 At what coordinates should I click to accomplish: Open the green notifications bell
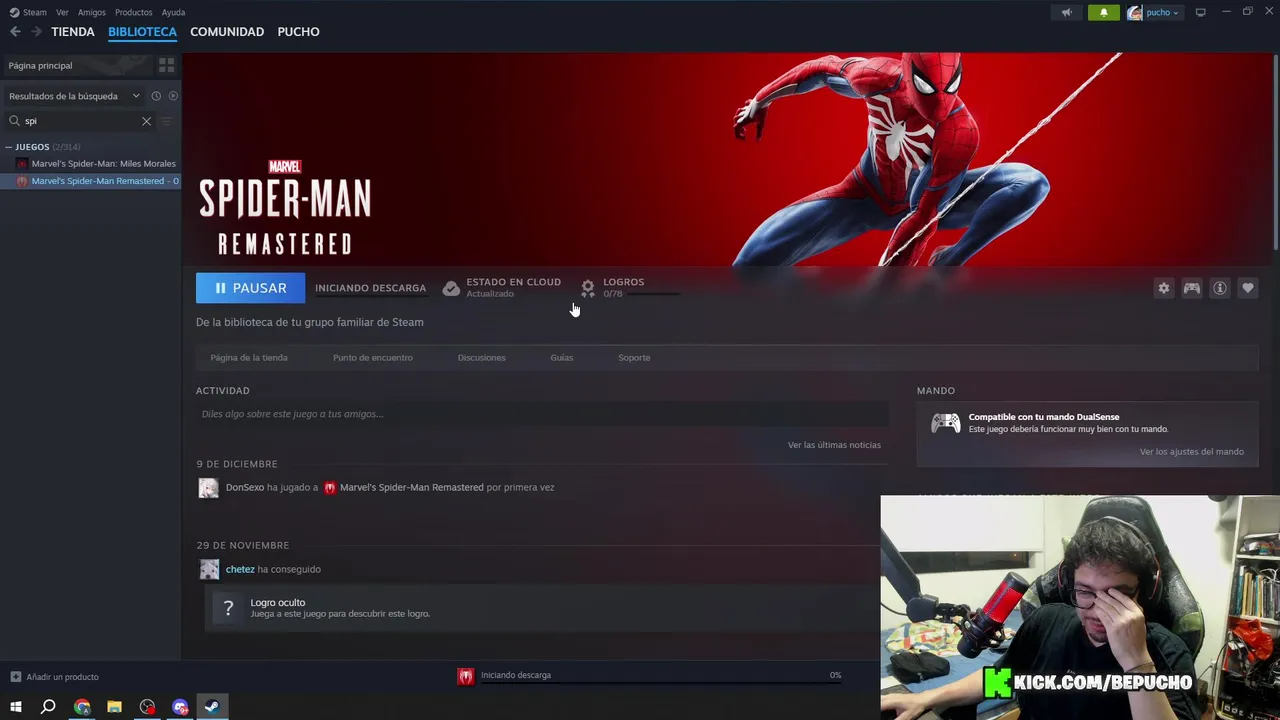coord(1104,12)
